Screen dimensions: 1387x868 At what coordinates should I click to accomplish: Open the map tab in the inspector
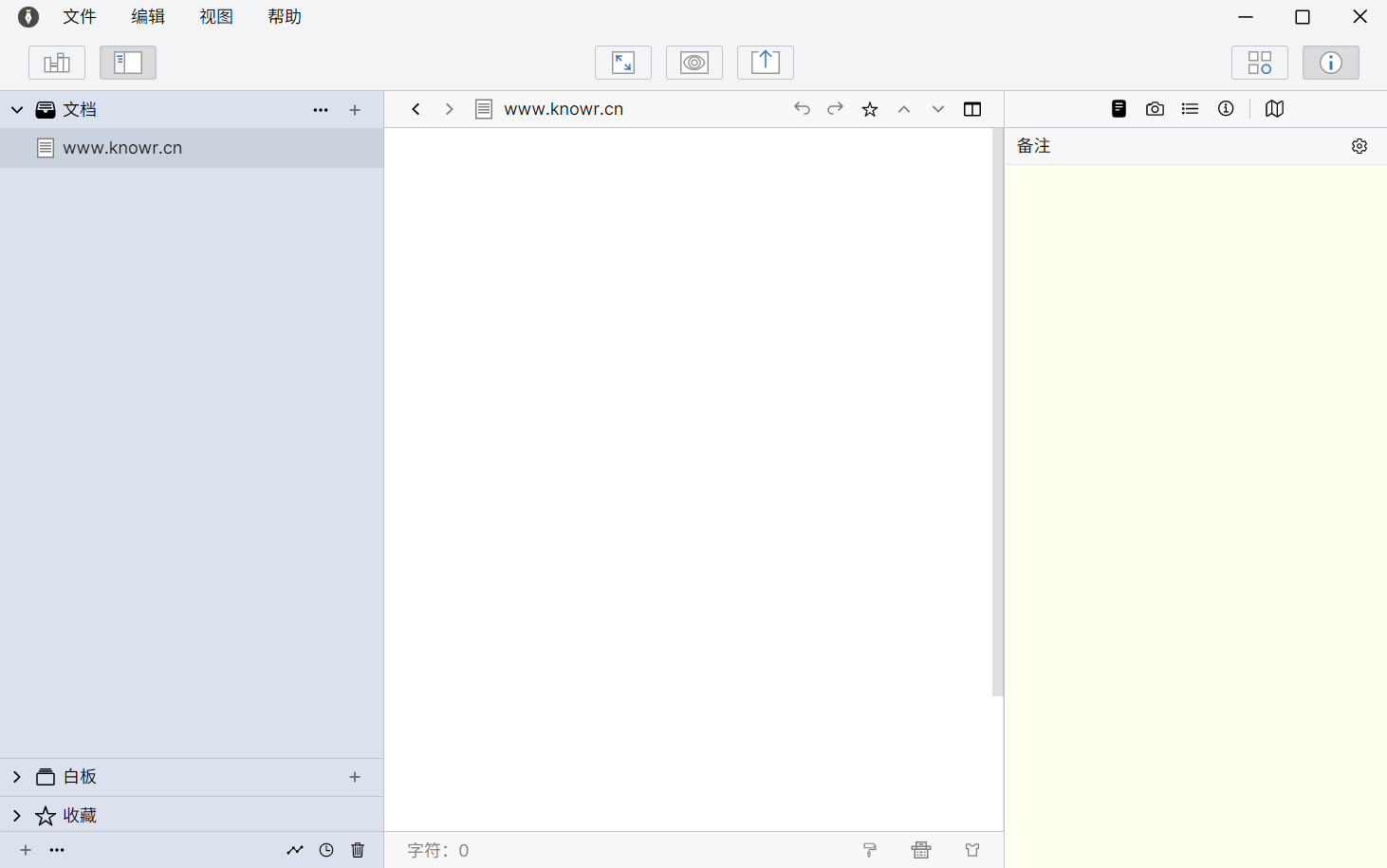[1274, 109]
